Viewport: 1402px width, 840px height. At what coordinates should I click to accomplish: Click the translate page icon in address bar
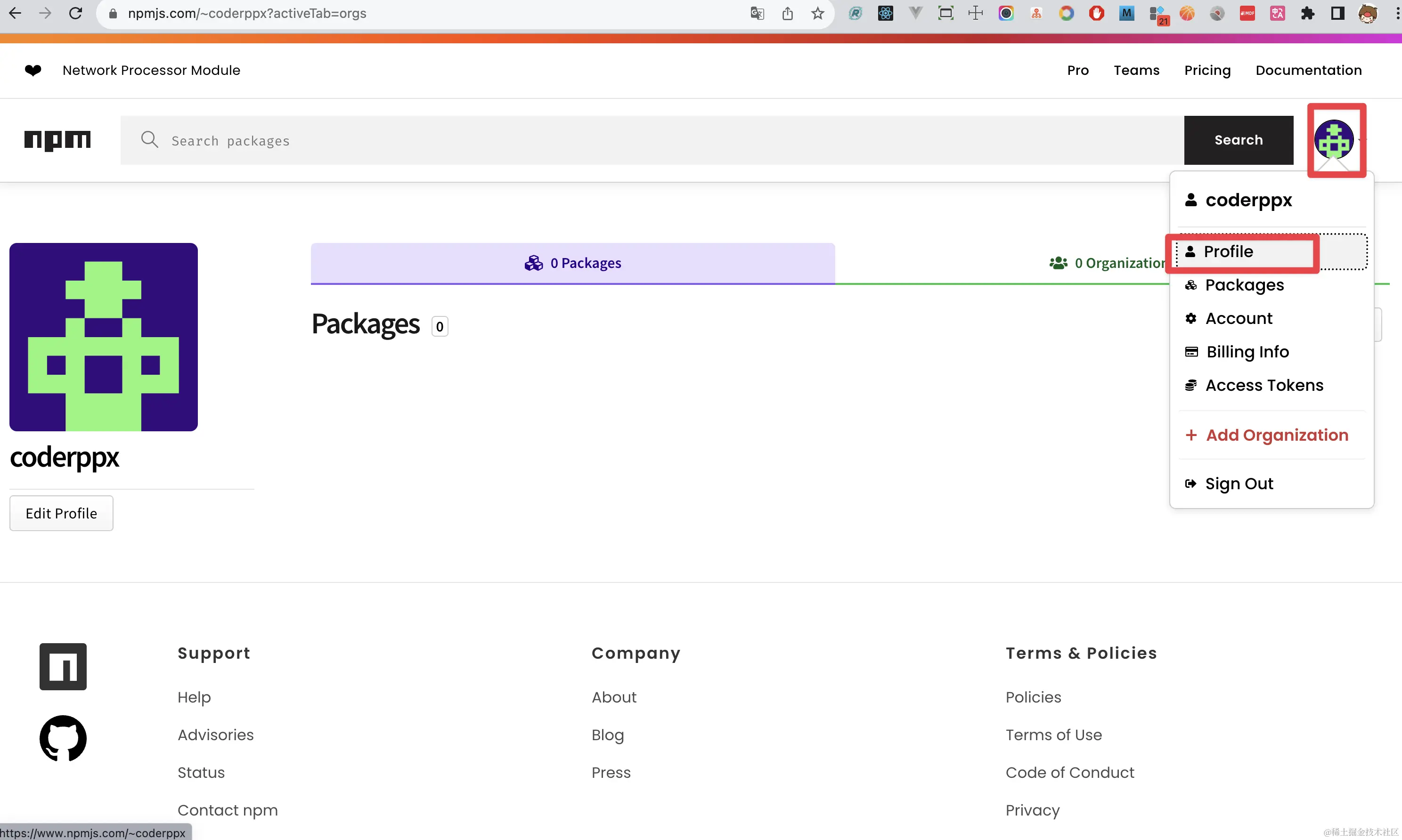pyautogui.click(x=757, y=13)
